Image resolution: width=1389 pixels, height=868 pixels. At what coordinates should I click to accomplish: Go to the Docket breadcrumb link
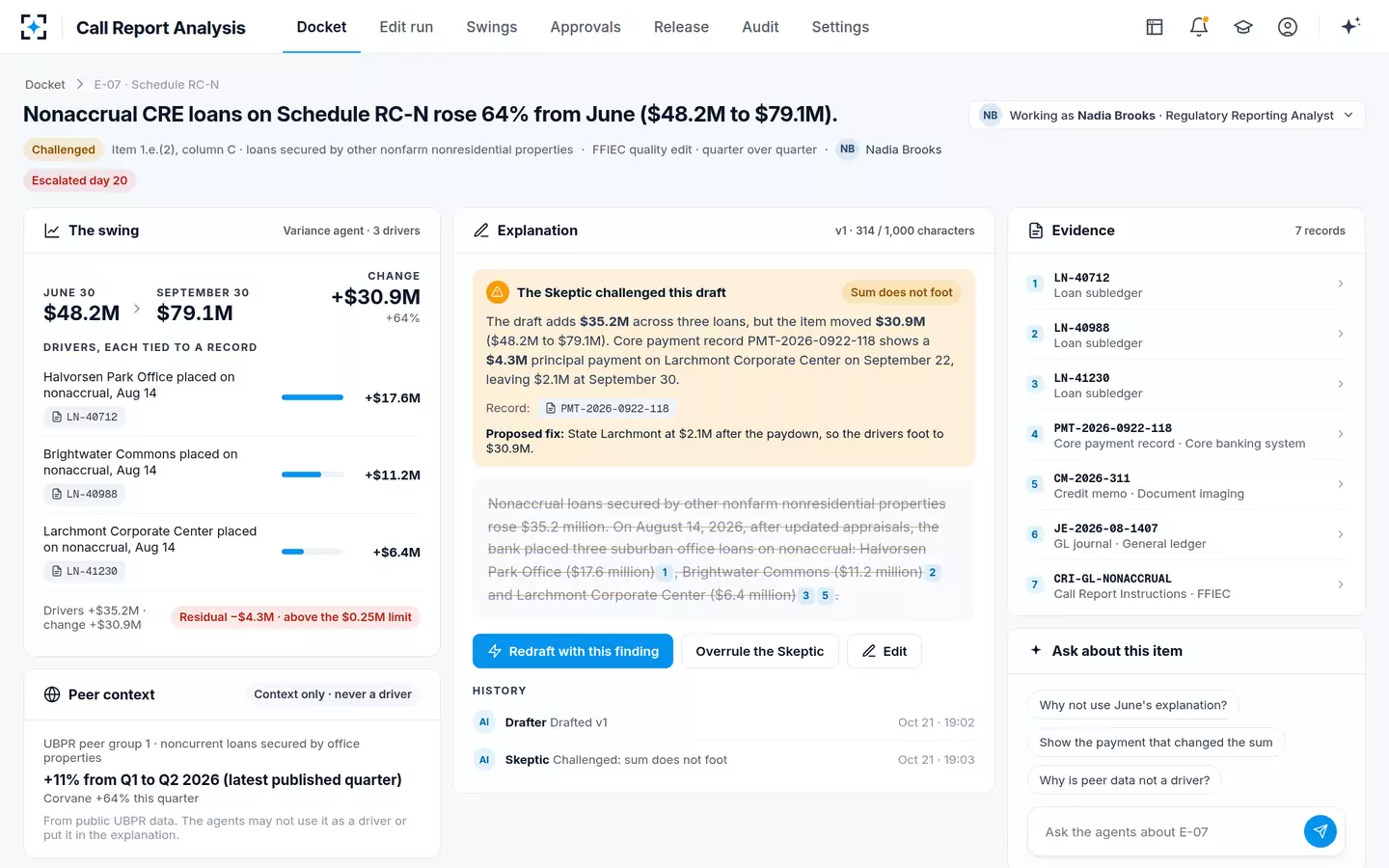pos(45,85)
